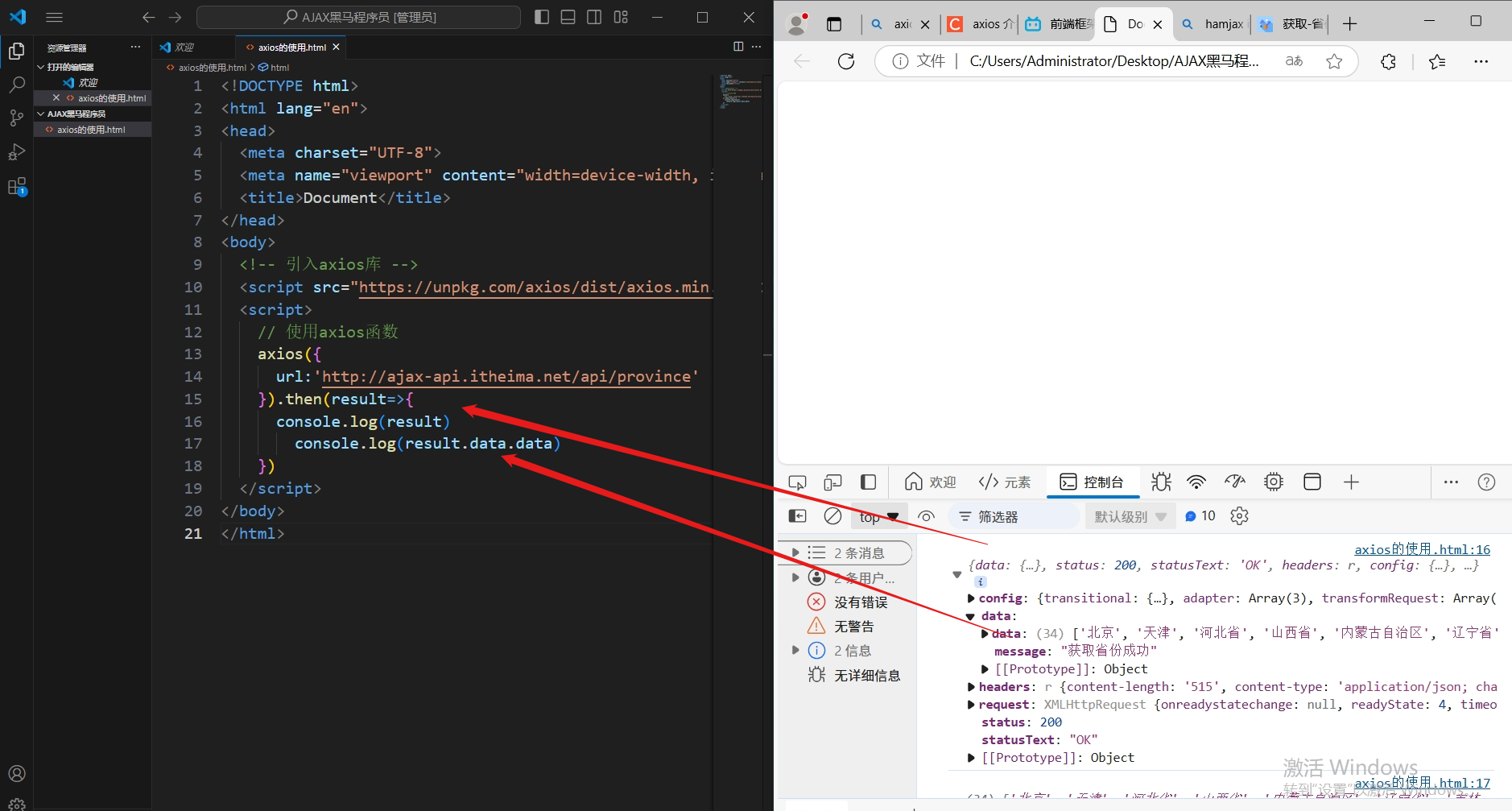Click the unpkg axios script URL
This screenshot has width=1512, height=811.
coord(535,288)
